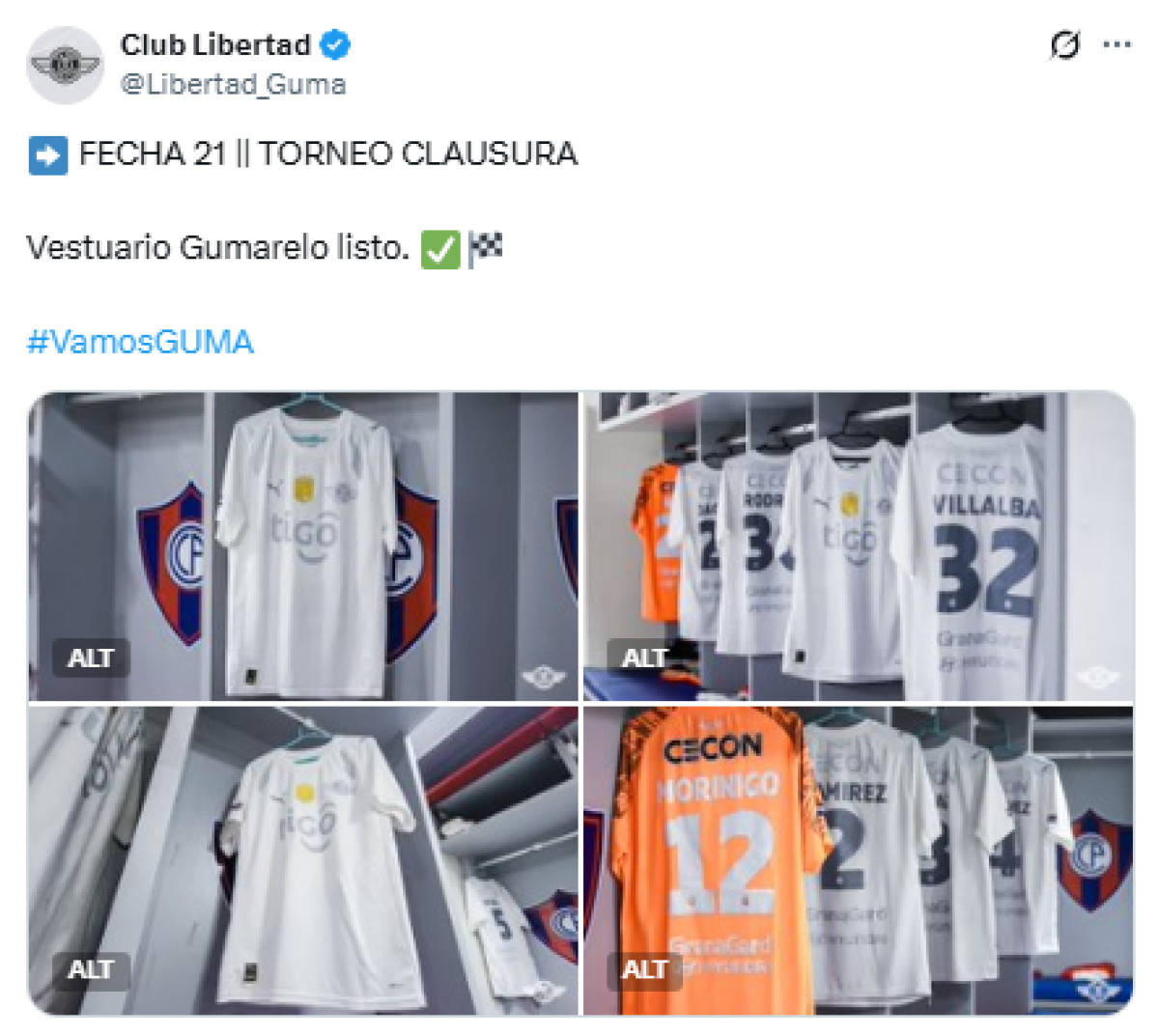Click the green check mark emoji
The width and height of the screenshot is (1159, 1036).
[x=440, y=249]
